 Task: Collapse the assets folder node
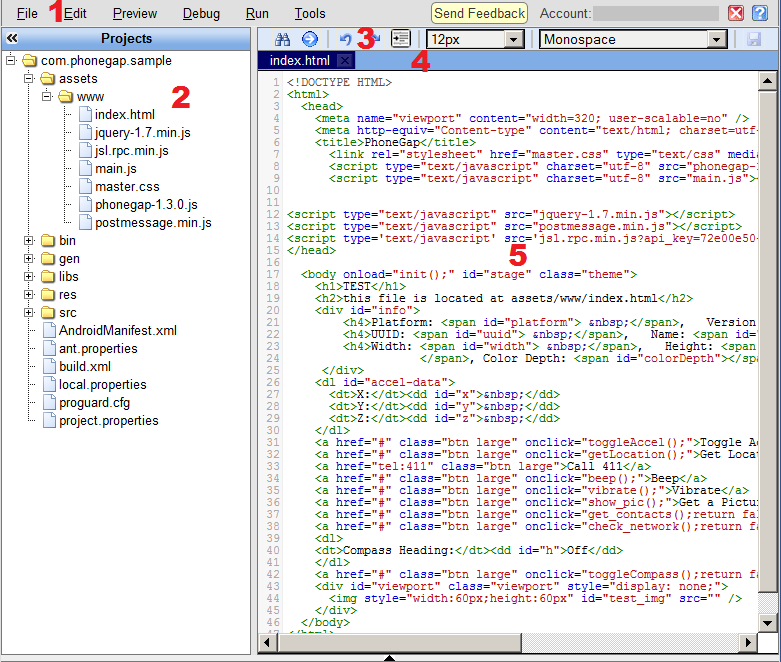pyautogui.click(x=29, y=78)
